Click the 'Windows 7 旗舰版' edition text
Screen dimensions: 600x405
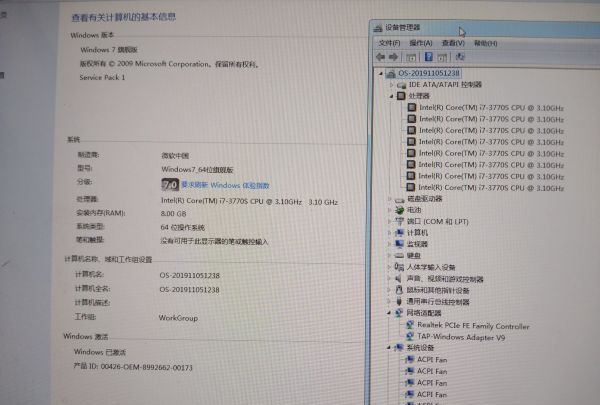click(x=109, y=50)
